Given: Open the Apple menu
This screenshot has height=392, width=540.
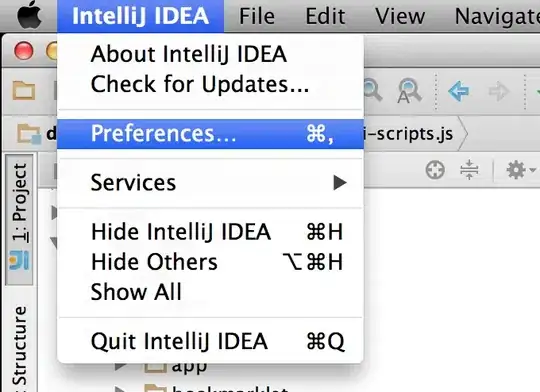Looking at the screenshot, I should point(30,14).
